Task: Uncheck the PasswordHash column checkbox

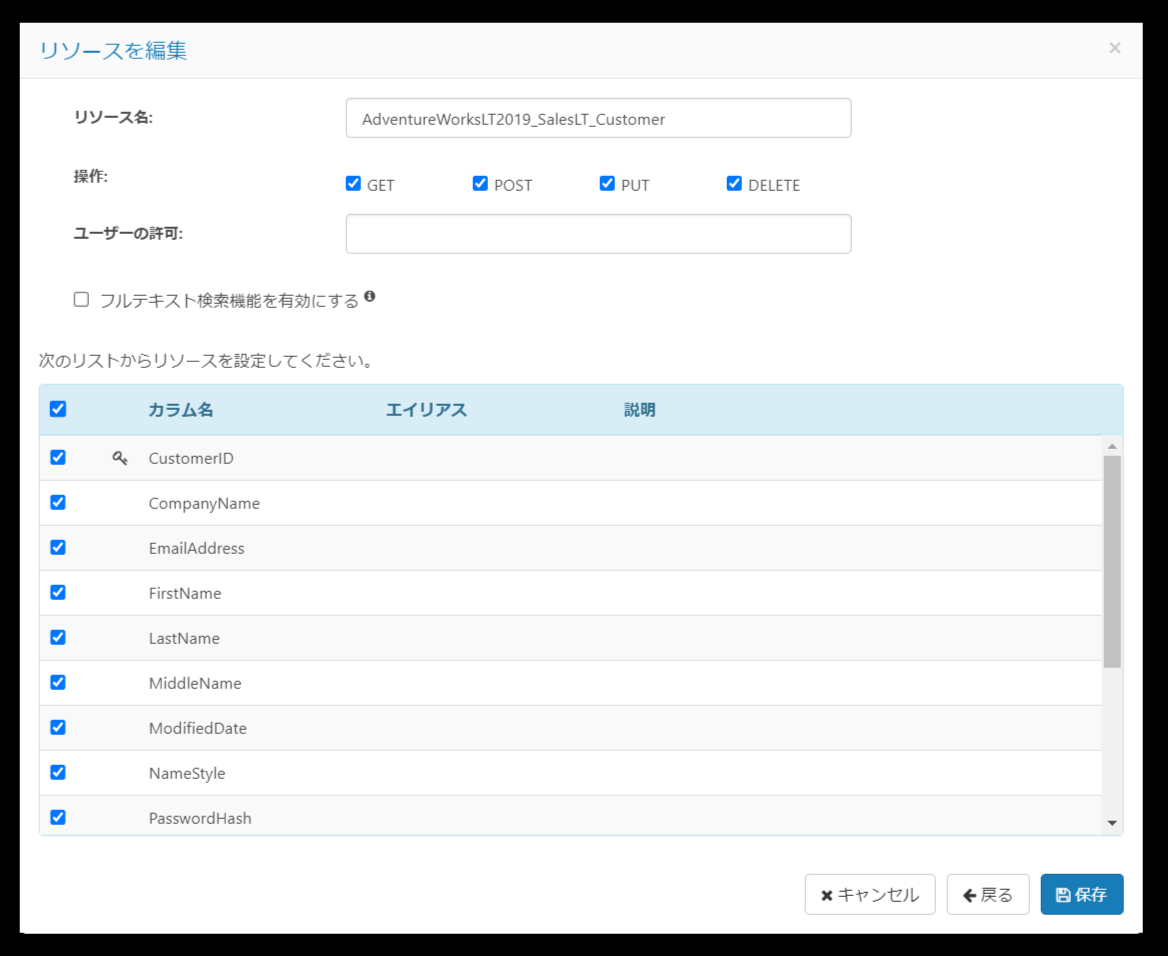Action: (58, 817)
